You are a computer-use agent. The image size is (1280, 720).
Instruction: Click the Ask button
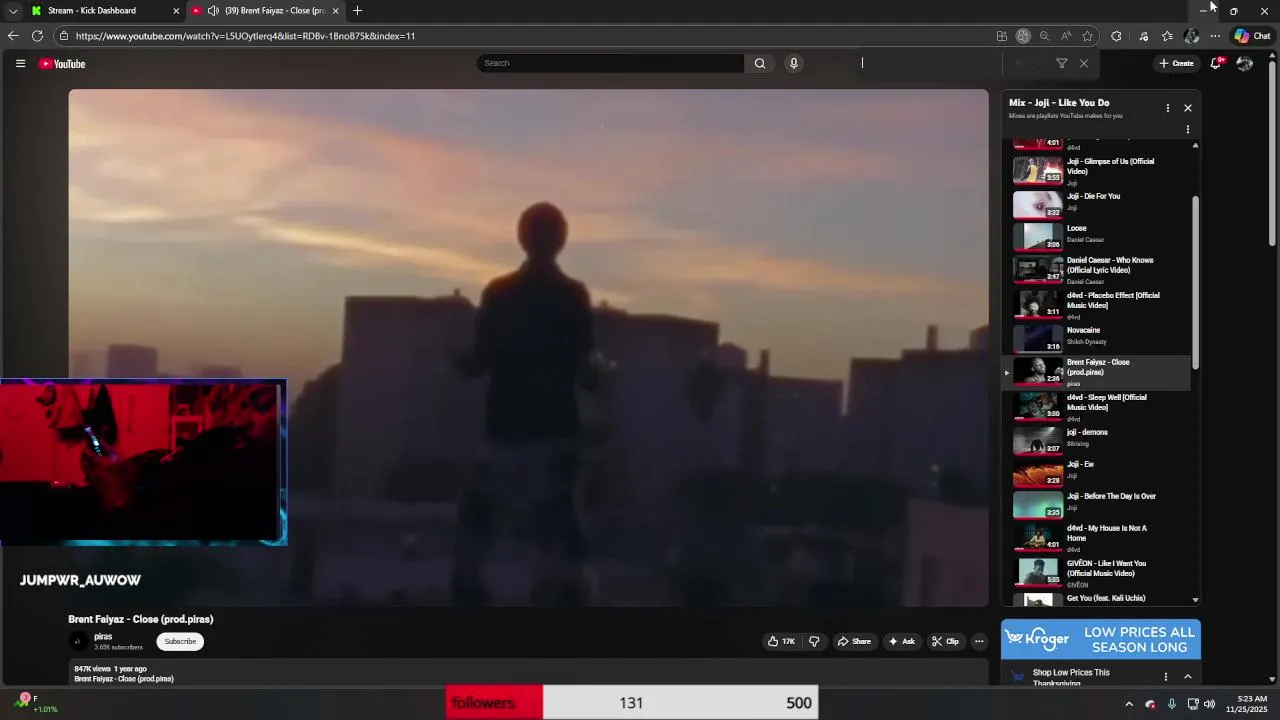pos(901,641)
